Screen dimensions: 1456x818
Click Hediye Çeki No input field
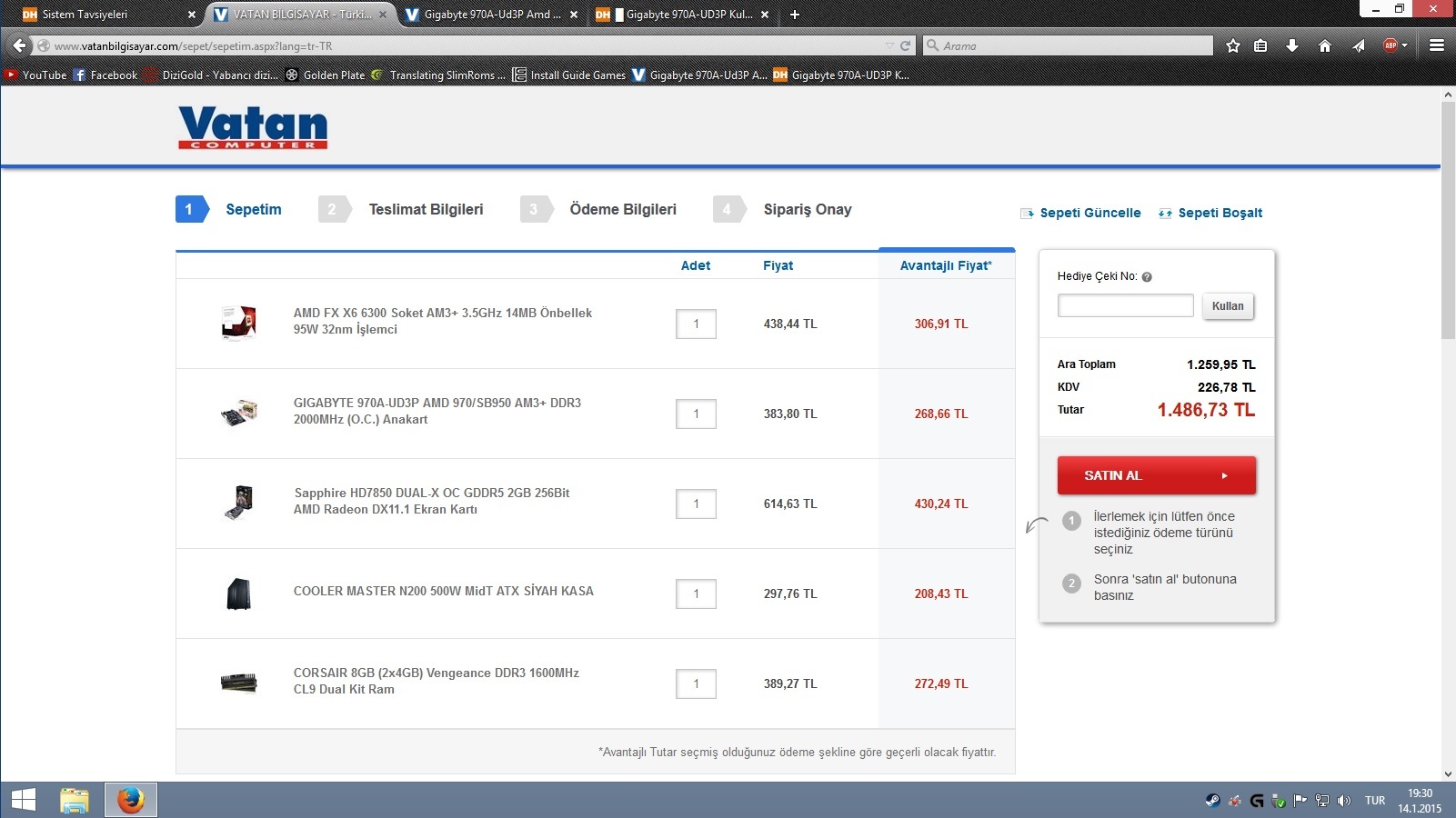tap(1126, 305)
